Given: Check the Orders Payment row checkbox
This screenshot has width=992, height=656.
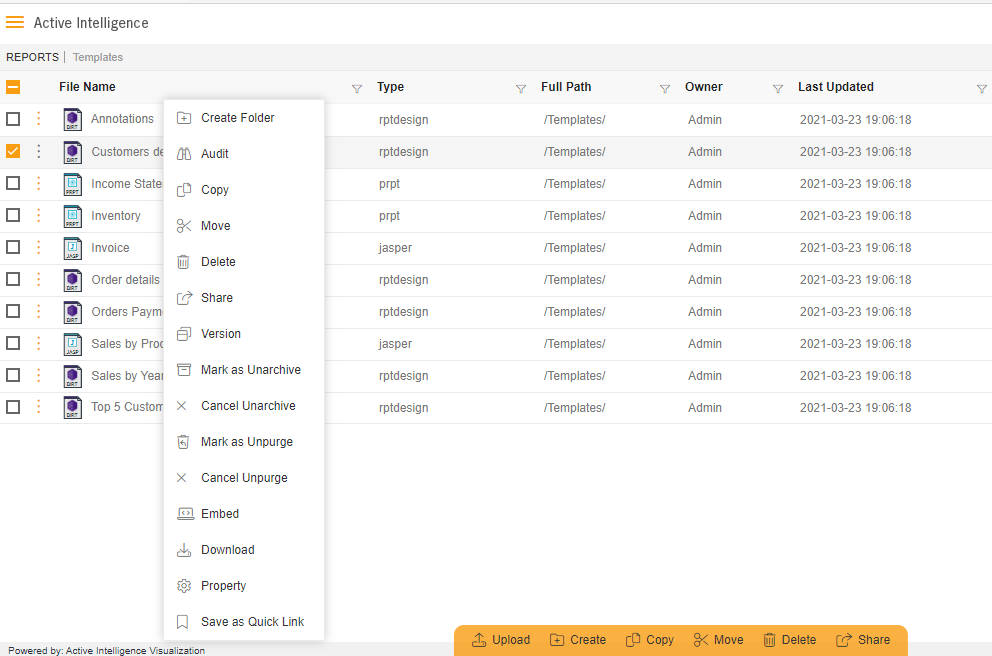Looking at the screenshot, I should click(13, 311).
